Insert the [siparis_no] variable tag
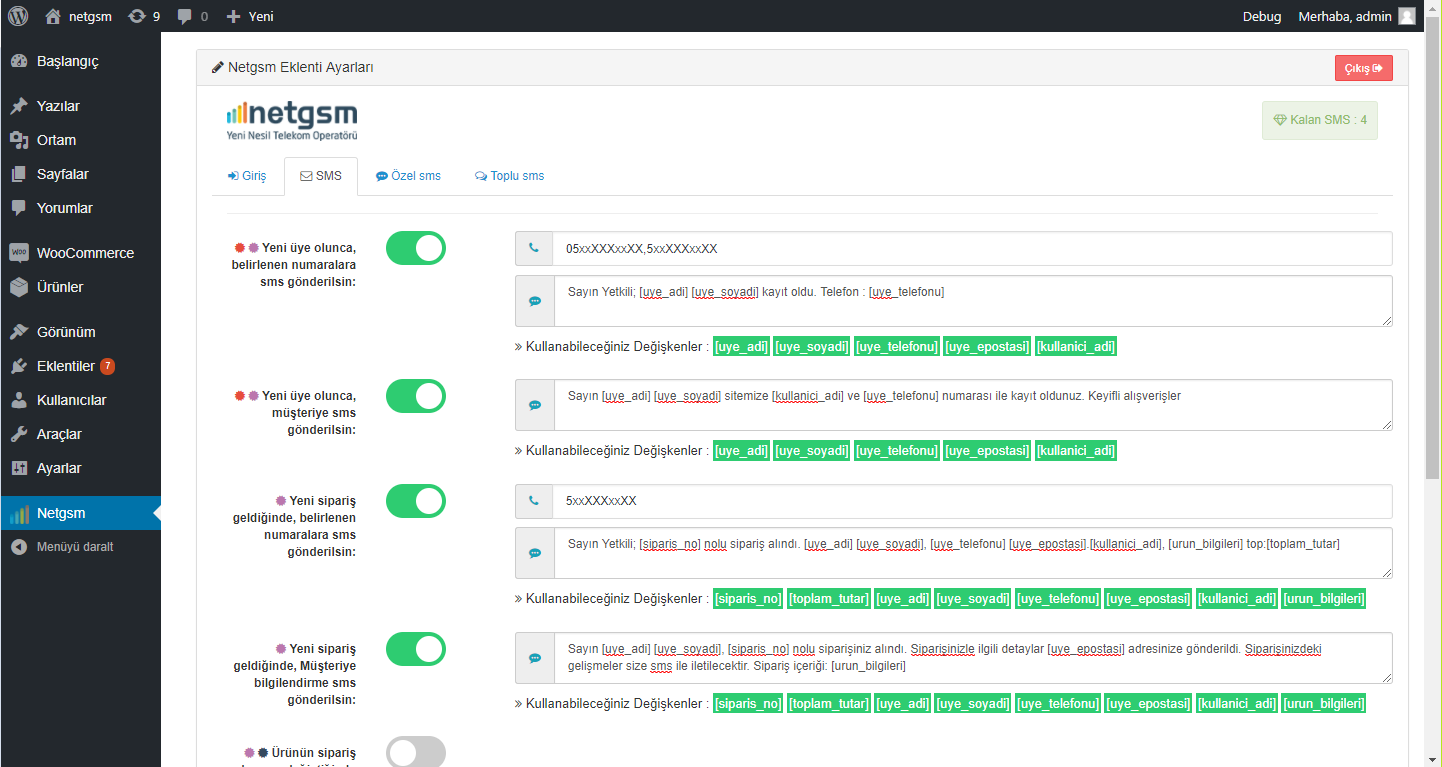The image size is (1442, 767). click(x=747, y=599)
